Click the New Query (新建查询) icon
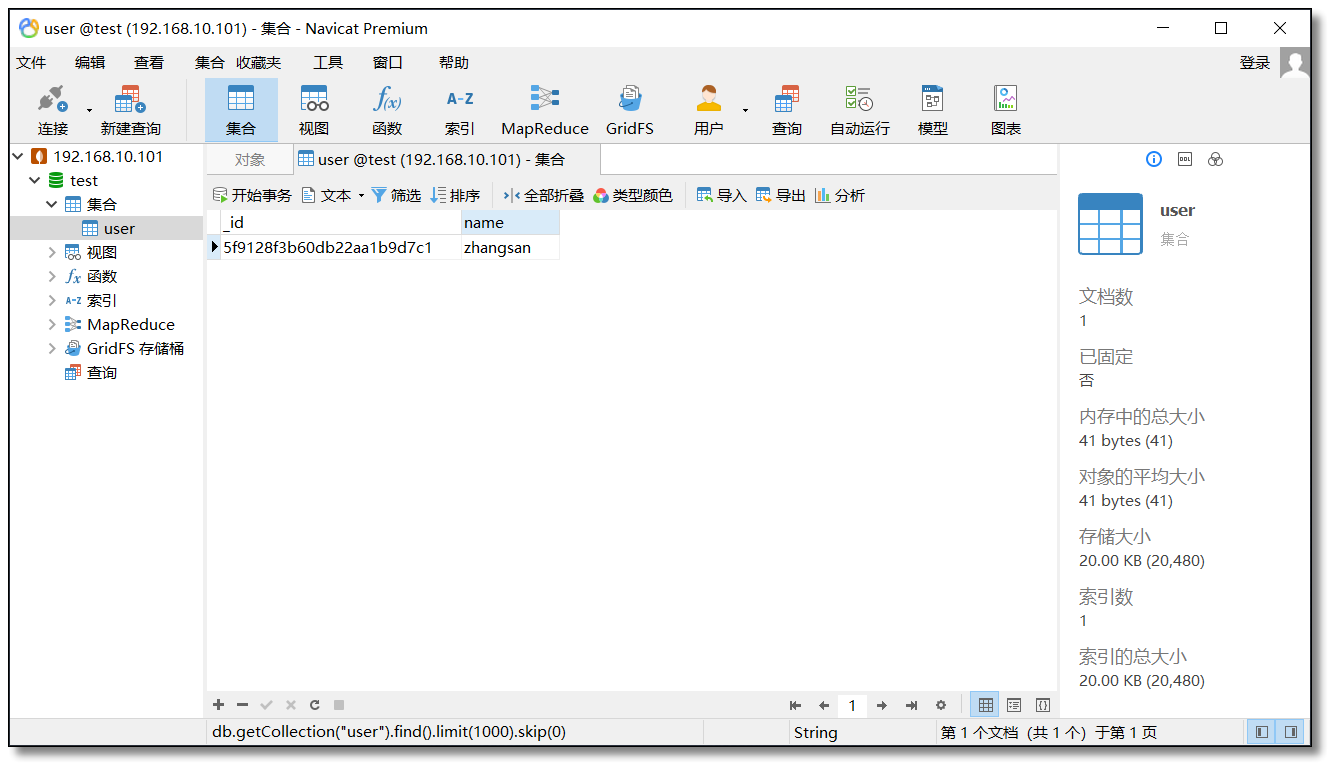This screenshot has height=763, width=1328. [x=130, y=110]
